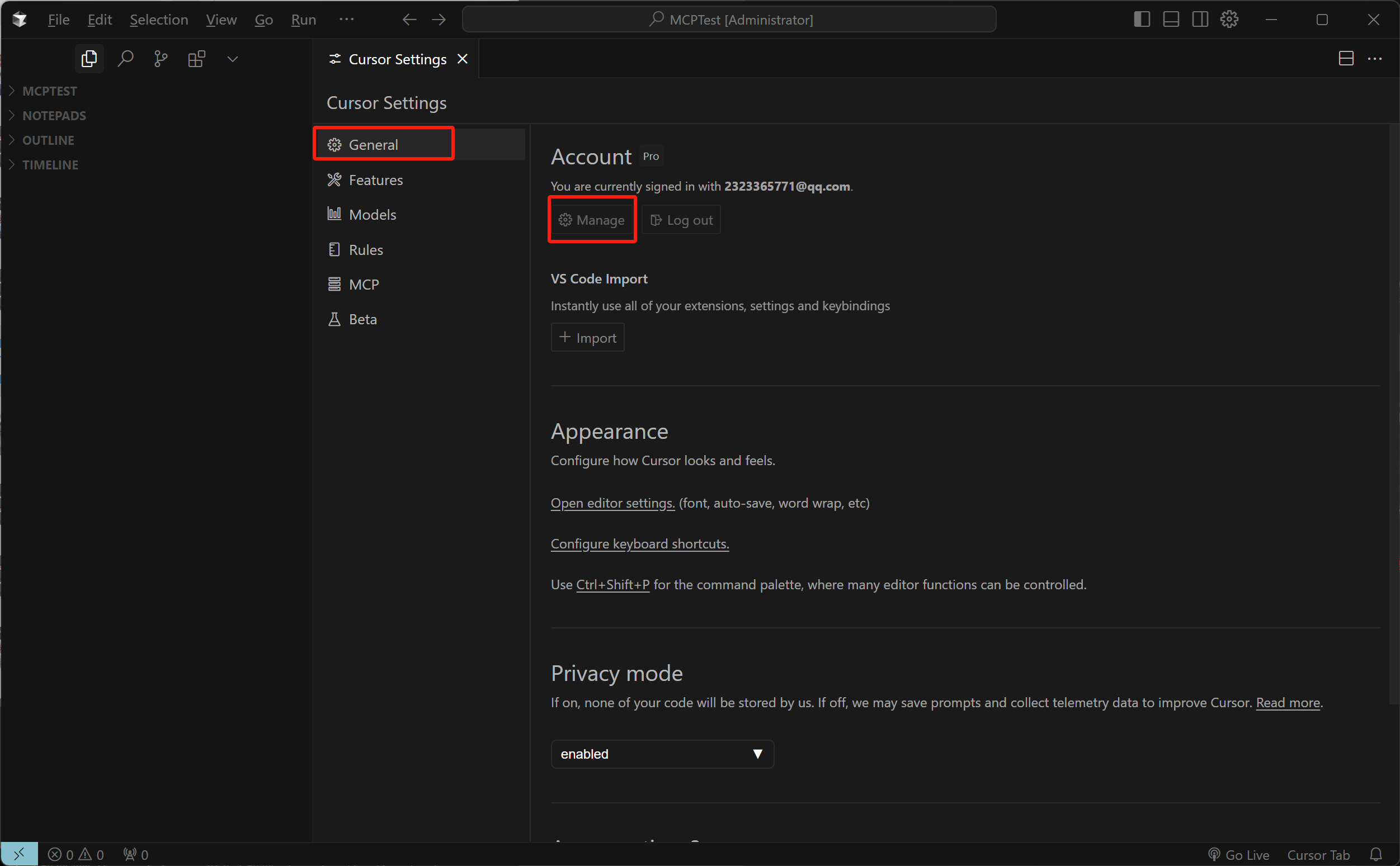Image resolution: width=1400 pixels, height=866 pixels.
Task: Open the Cursor app logo menu
Action: pyautogui.click(x=20, y=20)
